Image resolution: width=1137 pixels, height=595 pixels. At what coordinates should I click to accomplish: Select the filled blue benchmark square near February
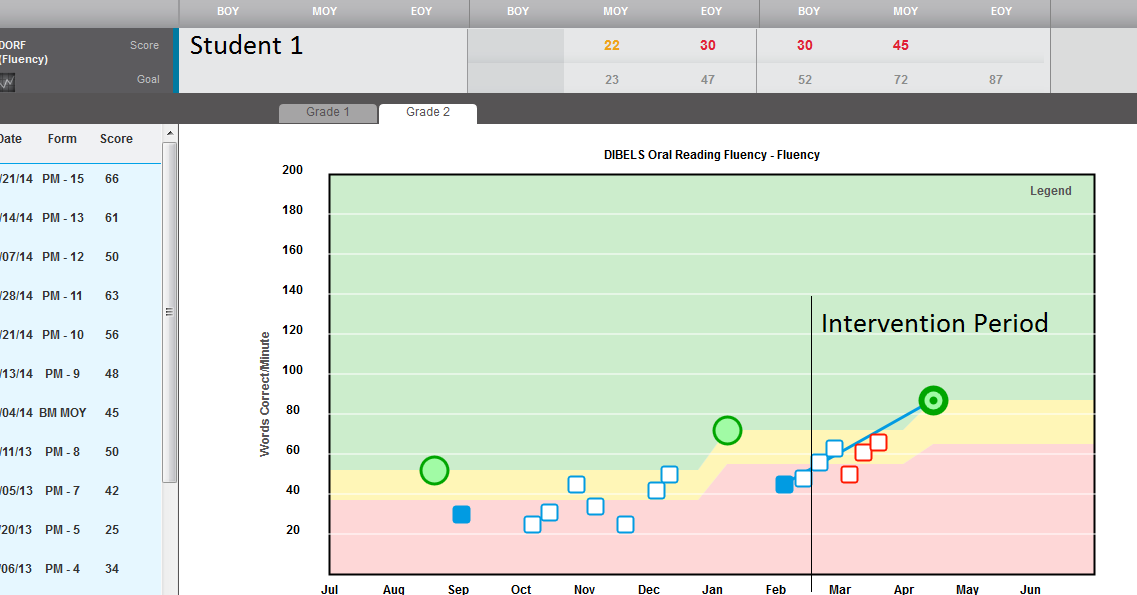[785, 485]
